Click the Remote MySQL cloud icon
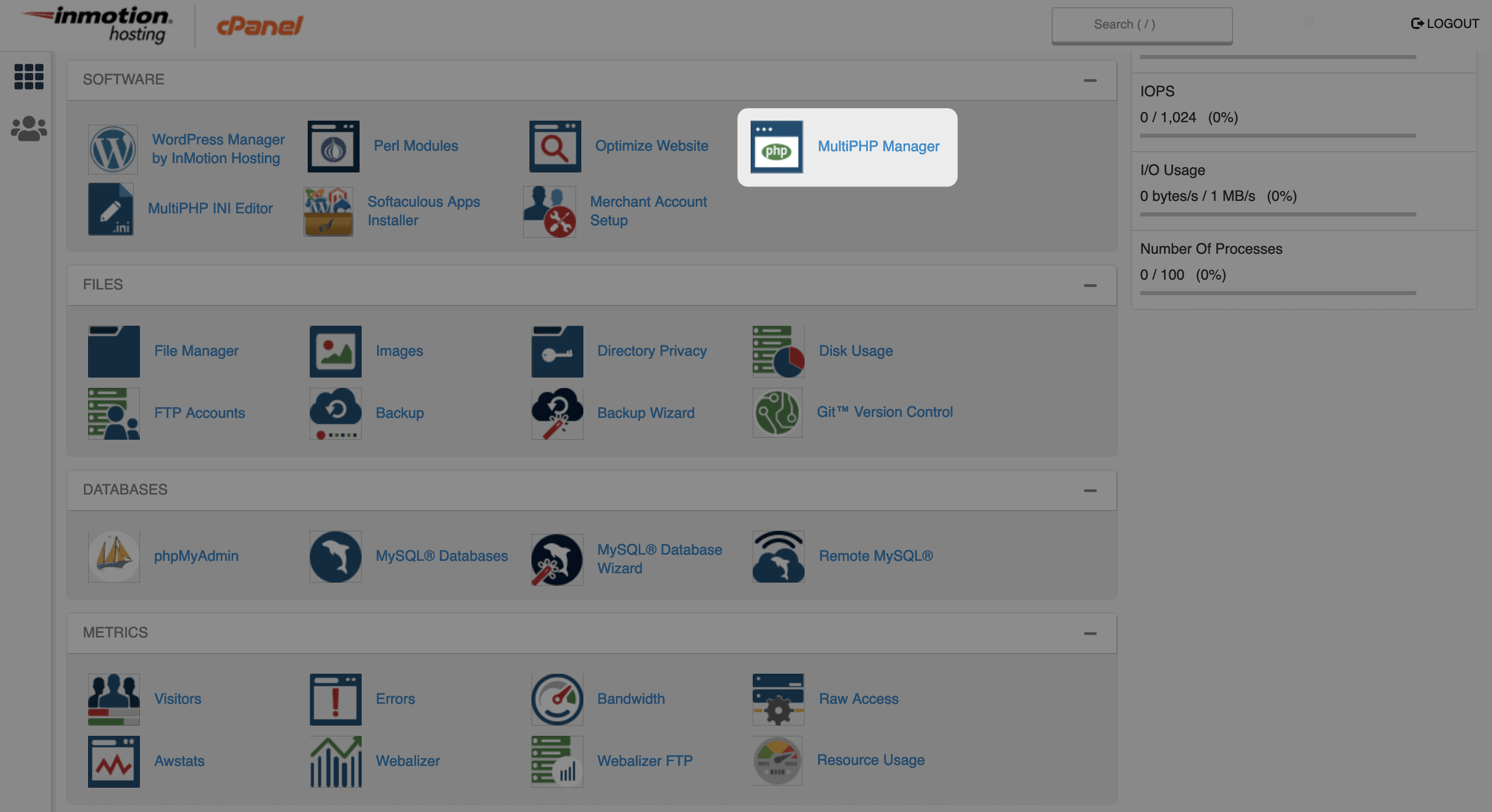The height and width of the screenshot is (812, 1492). point(779,556)
